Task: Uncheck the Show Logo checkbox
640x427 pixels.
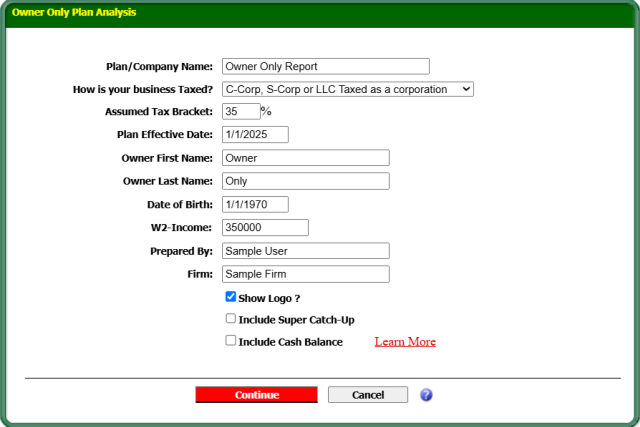Action: [231, 297]
